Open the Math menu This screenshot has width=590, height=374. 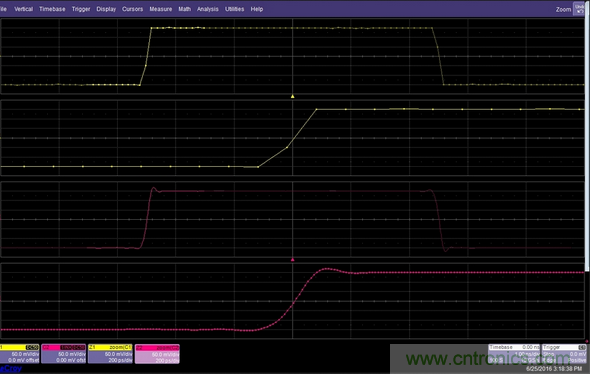184,9
